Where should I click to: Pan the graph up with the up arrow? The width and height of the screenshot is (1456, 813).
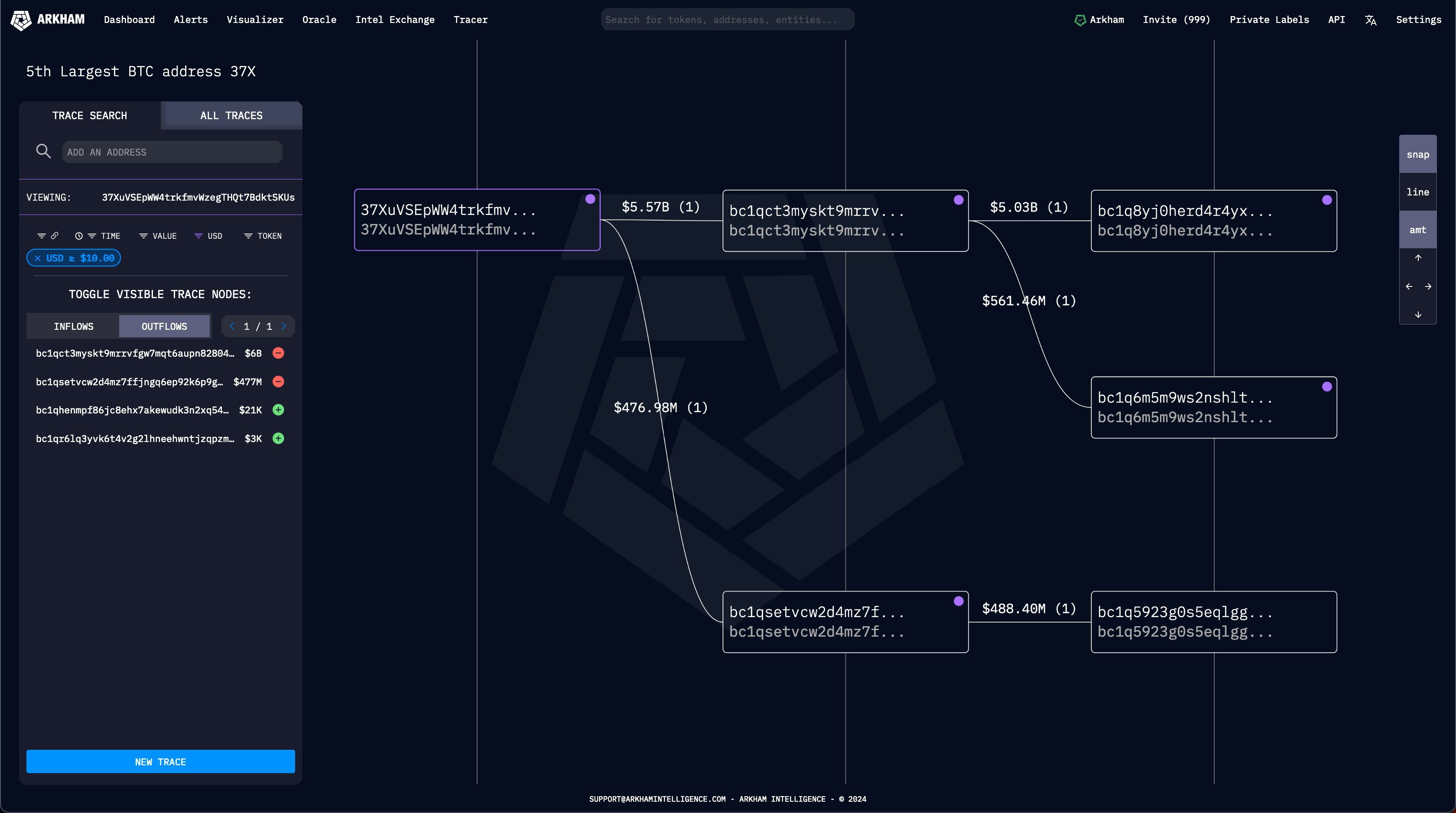pyautogui.click(x=1417, y=258)
